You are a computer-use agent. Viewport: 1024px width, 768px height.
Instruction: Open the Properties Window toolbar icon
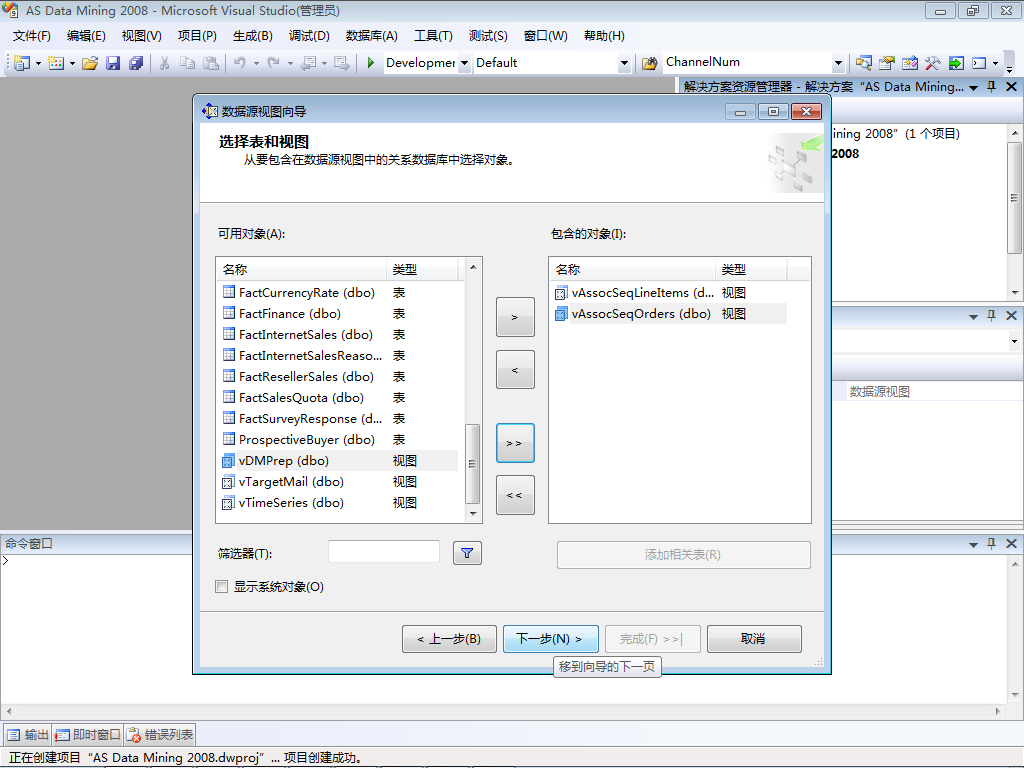(886, 63)
